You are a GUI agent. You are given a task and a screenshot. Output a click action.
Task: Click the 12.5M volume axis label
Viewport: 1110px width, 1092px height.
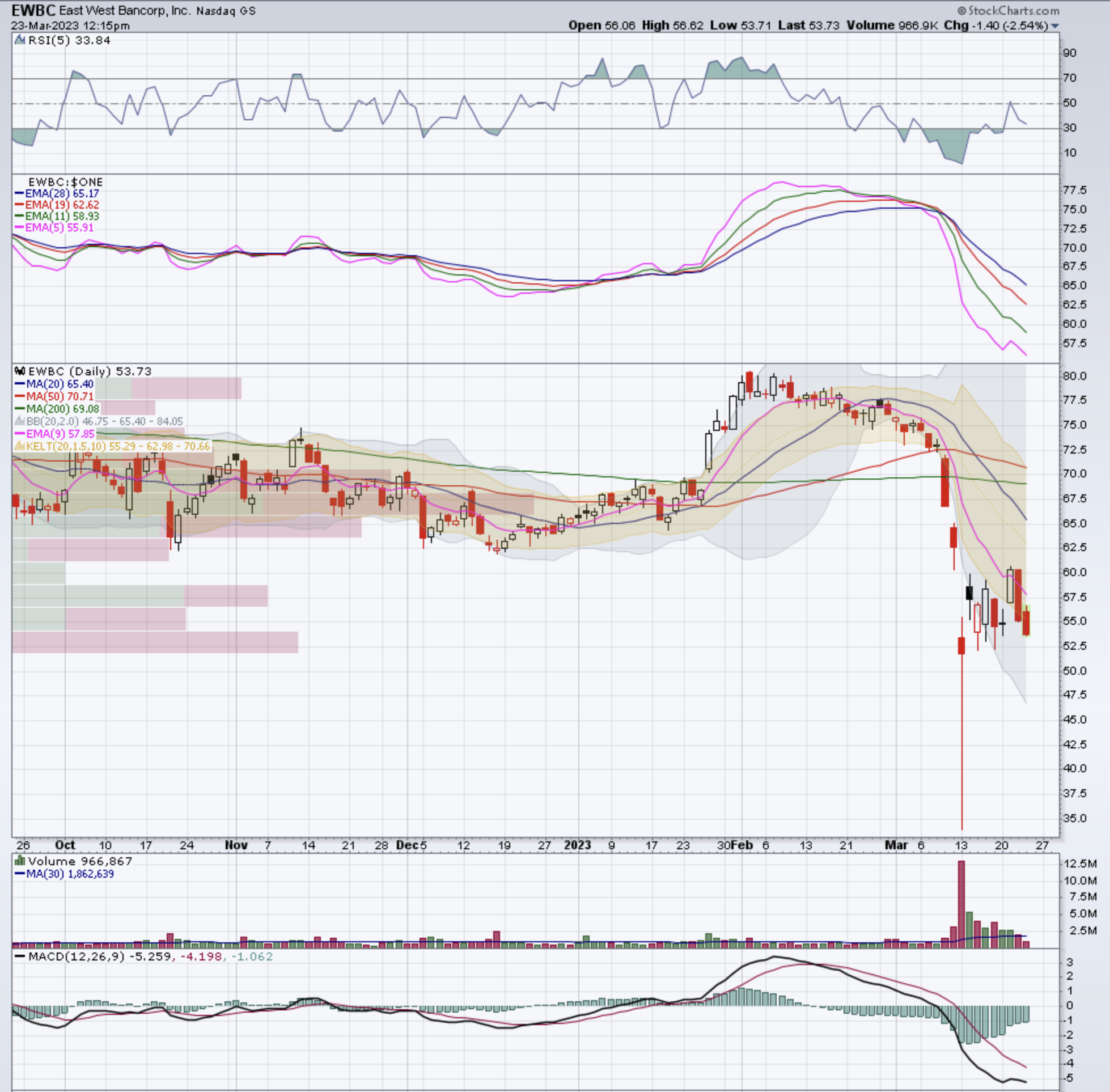pos(1080,863)
